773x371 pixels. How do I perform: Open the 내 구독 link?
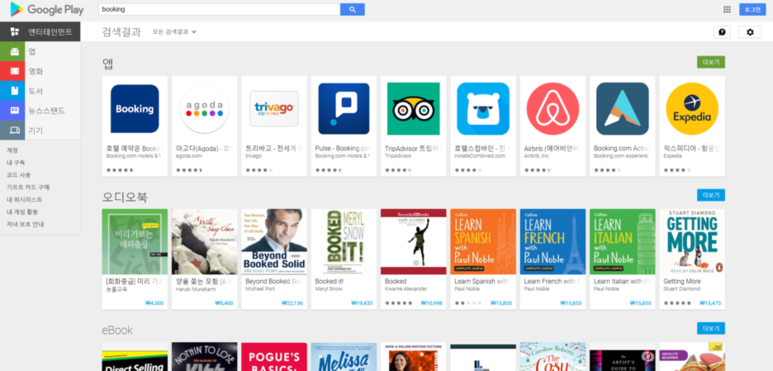click(x=16, y=163)
